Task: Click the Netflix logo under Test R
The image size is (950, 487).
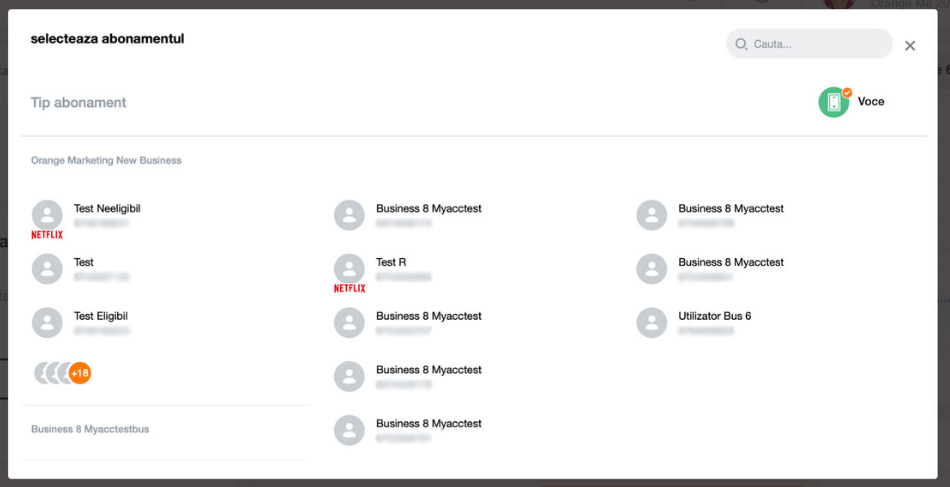Action: tap(349, 288)
